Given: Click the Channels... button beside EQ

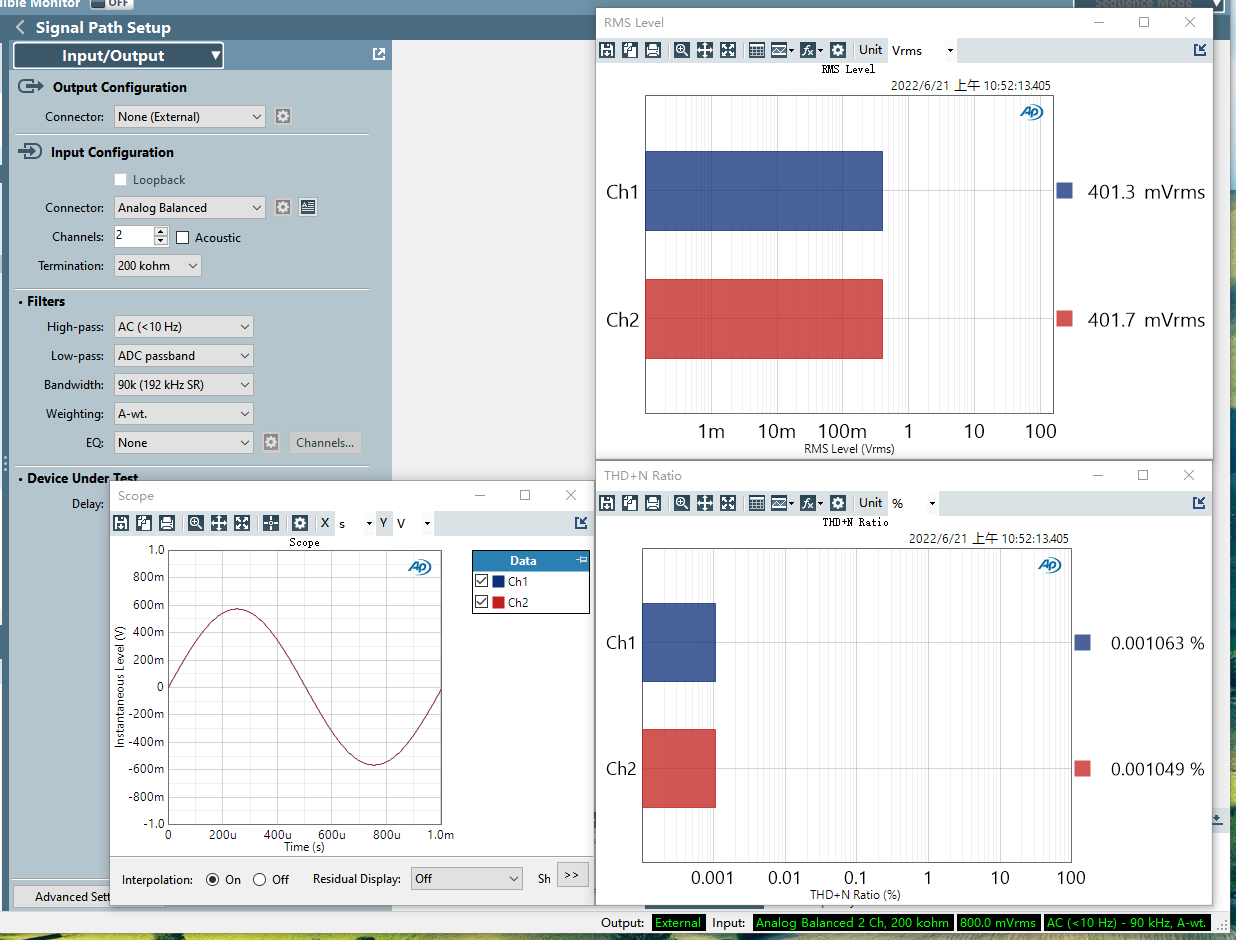Looking at the screenshot, I should (325, 443).
